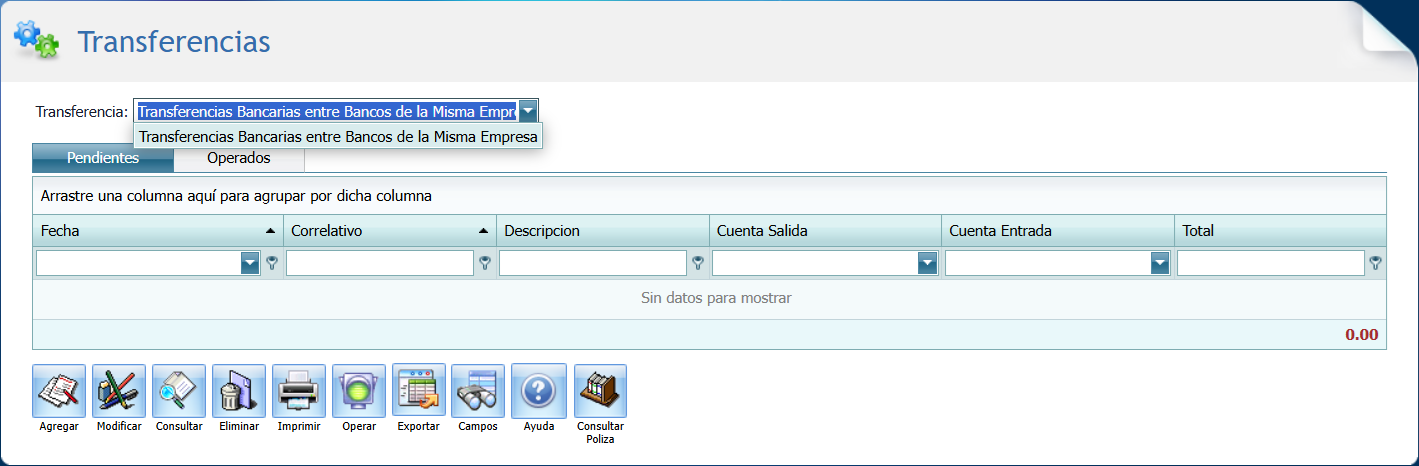Click the Operar traffic light icon

click(359, 391)
